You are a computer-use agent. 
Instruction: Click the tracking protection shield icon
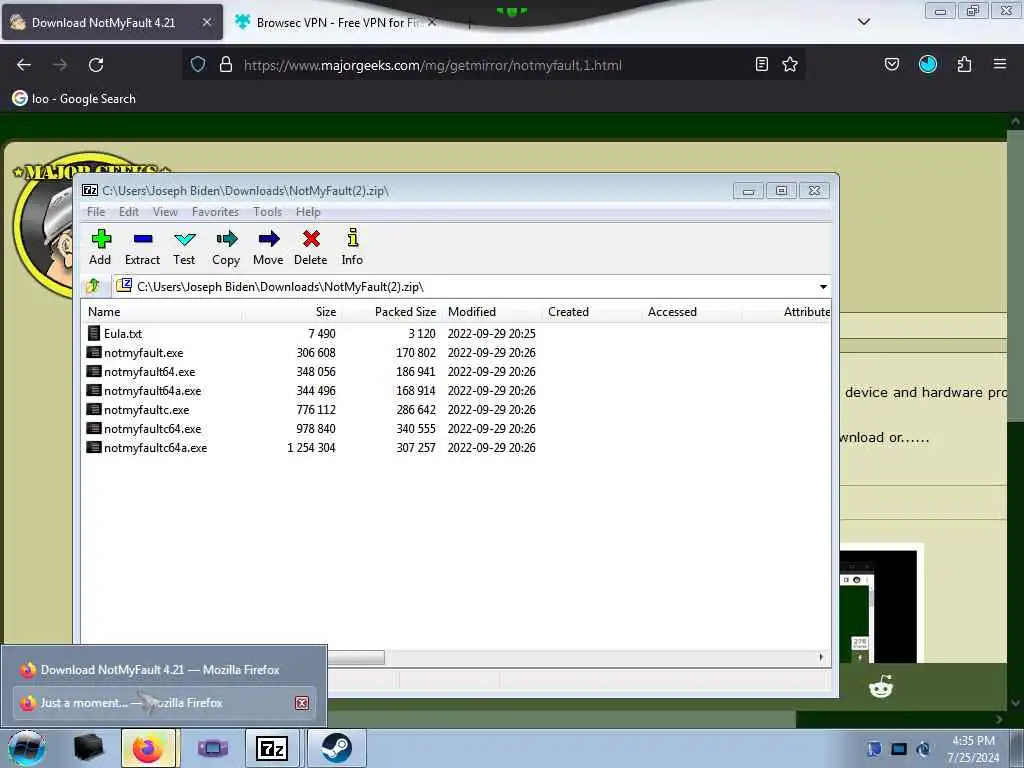pos(198,64)
